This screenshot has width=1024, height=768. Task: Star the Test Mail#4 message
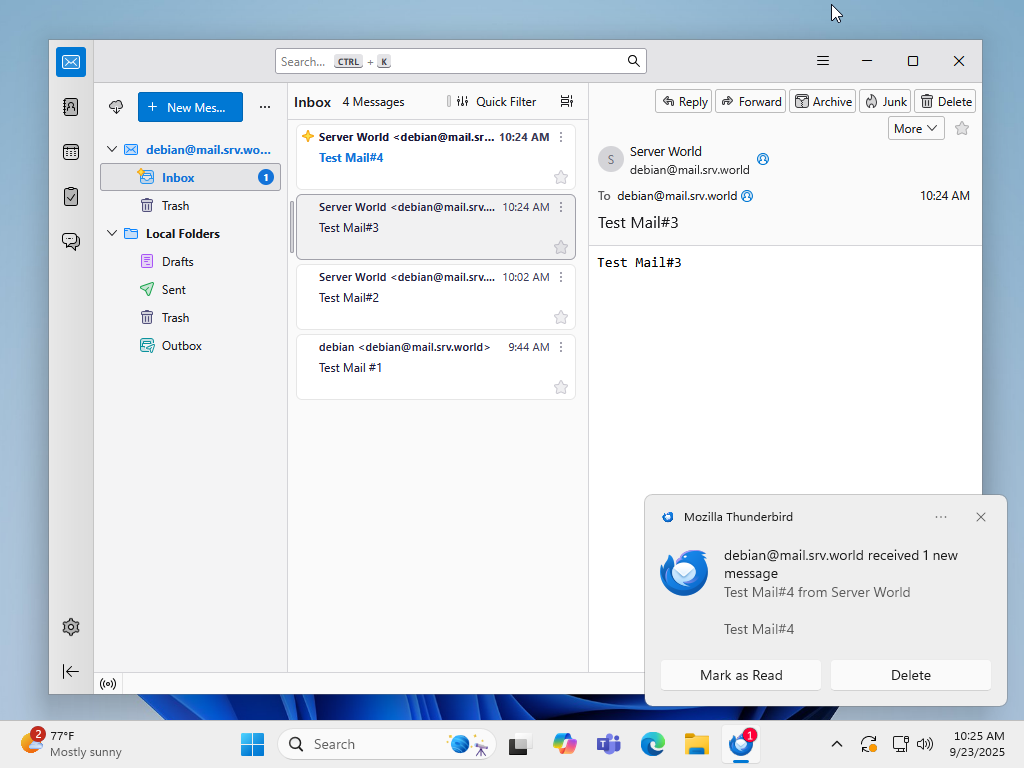pos(560,177)
